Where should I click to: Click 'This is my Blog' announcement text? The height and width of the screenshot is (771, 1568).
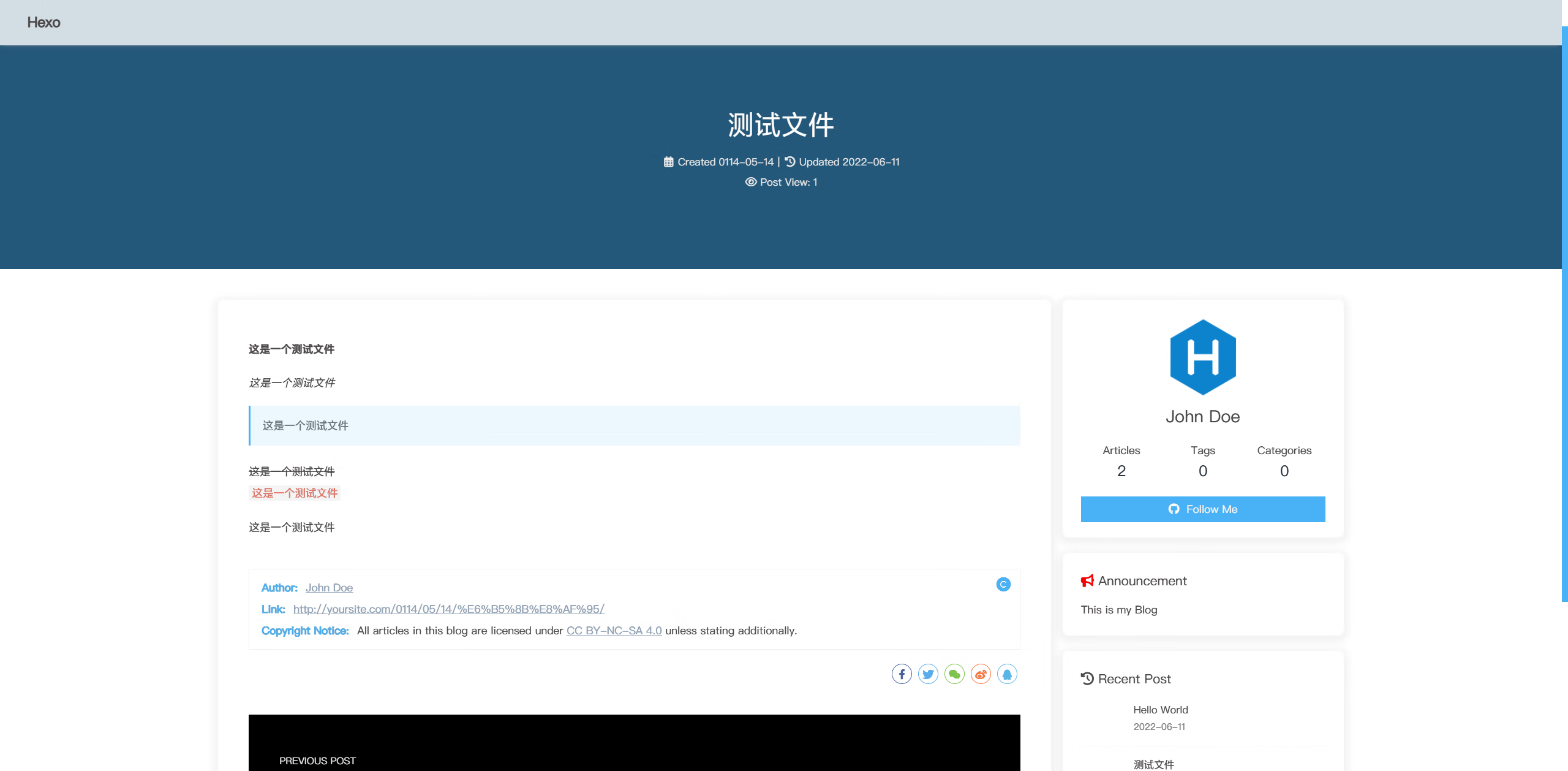point(1119,610)
